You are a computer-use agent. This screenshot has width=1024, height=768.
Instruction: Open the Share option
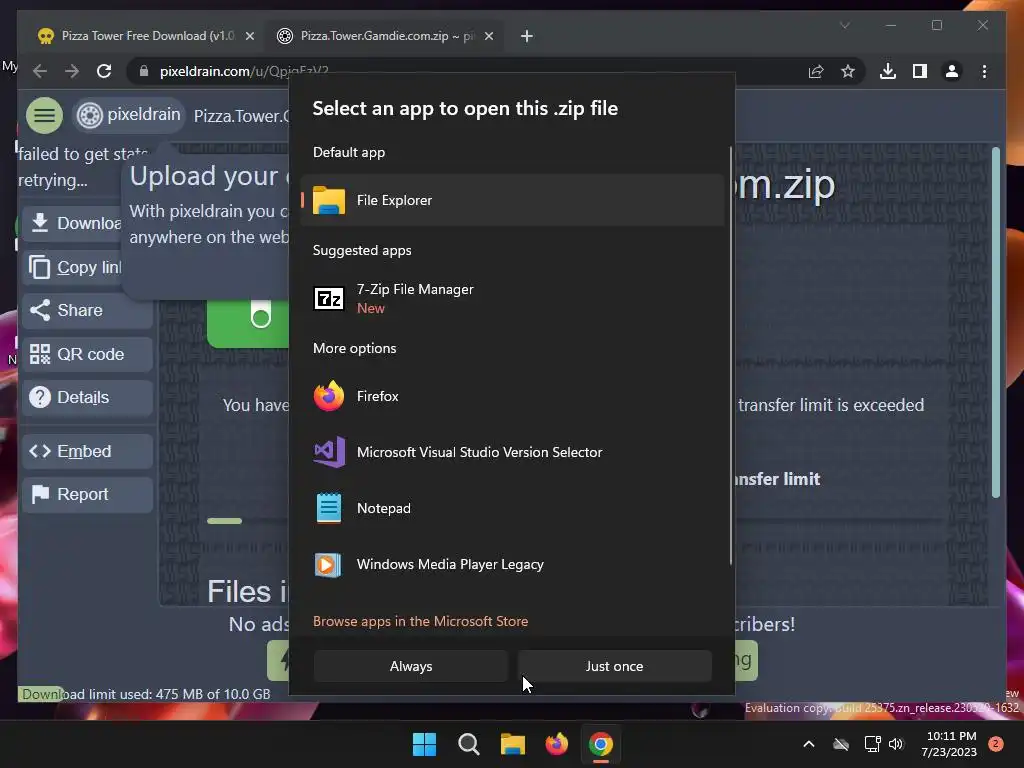[x=88, y=310]
